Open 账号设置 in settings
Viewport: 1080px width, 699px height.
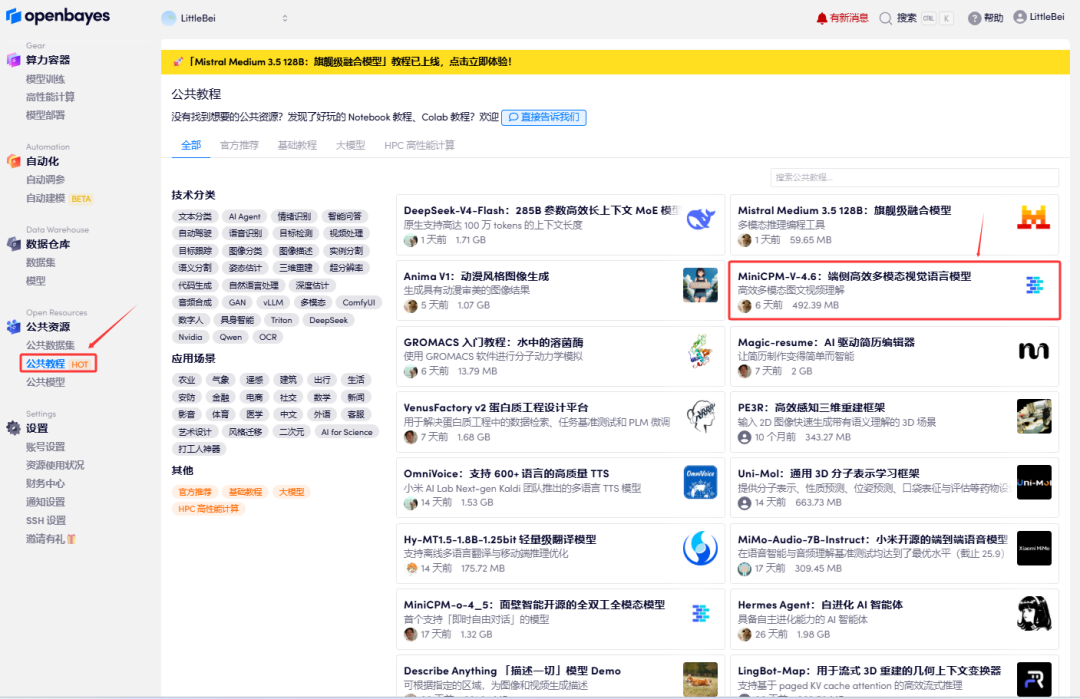(45, 446)
